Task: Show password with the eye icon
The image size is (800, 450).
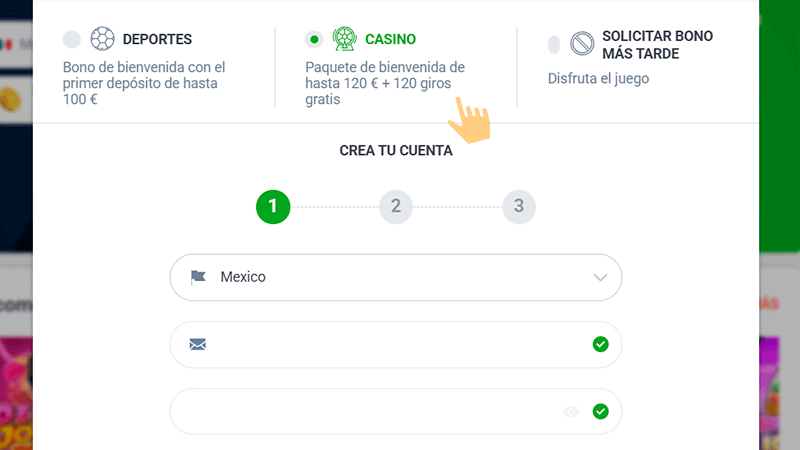Action: click(x=571, y=411)
